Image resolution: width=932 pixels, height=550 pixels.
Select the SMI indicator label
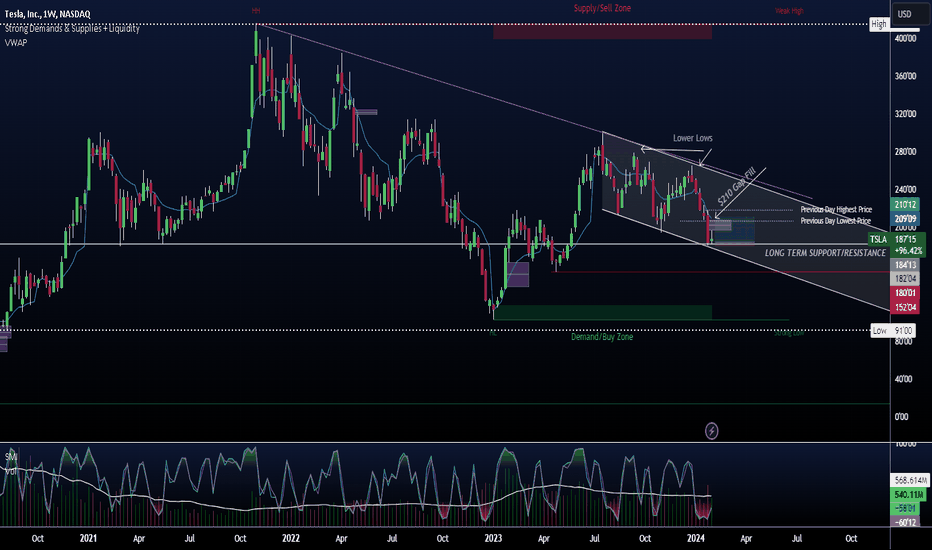click(x=11, y=457)
